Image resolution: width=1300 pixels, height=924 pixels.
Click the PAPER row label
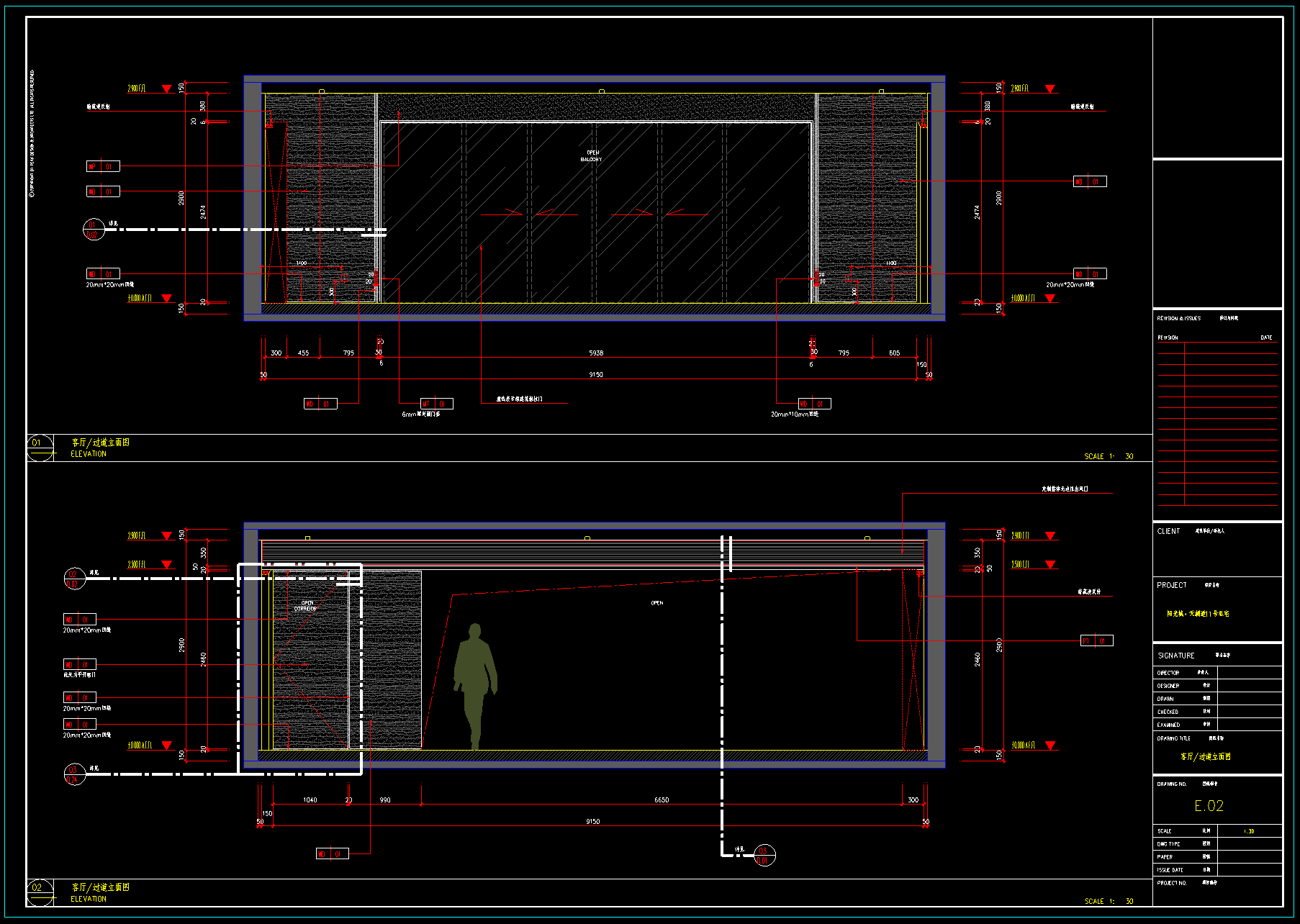[1165, 857]
